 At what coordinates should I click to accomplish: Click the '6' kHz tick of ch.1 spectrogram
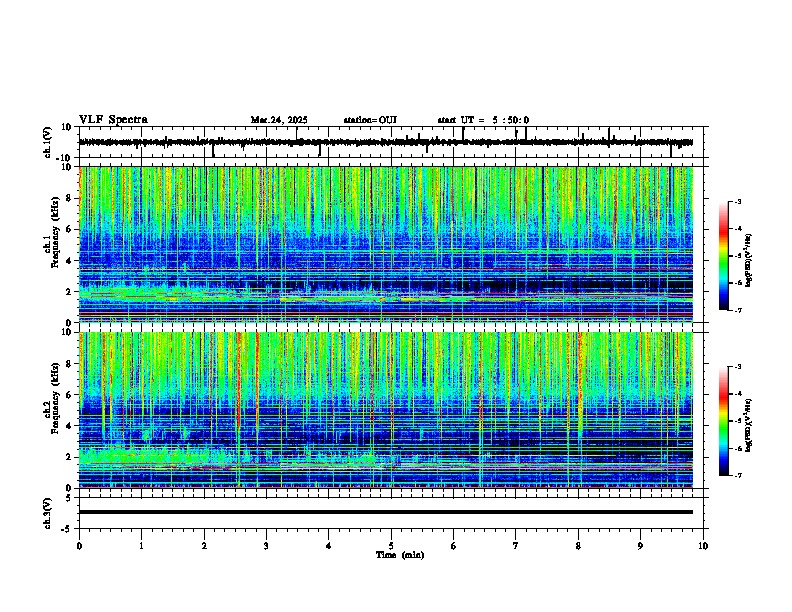(70, 229)
